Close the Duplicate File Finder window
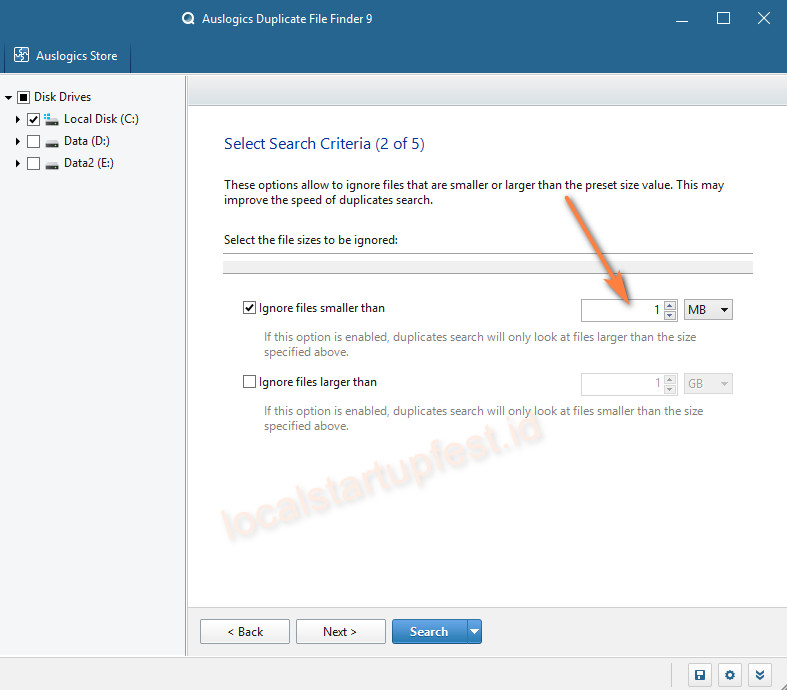This screenshot has height=690, width=787. [x=764, y=19]
